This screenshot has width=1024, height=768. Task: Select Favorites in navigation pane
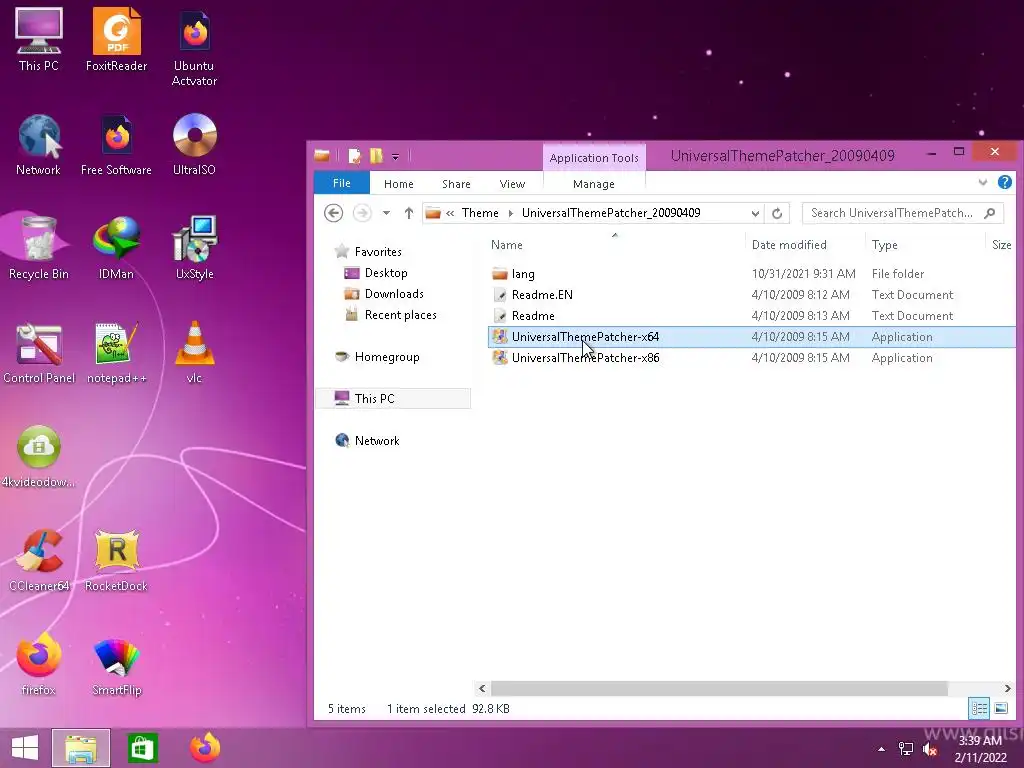pyautogui.click(x=378, y=251)
